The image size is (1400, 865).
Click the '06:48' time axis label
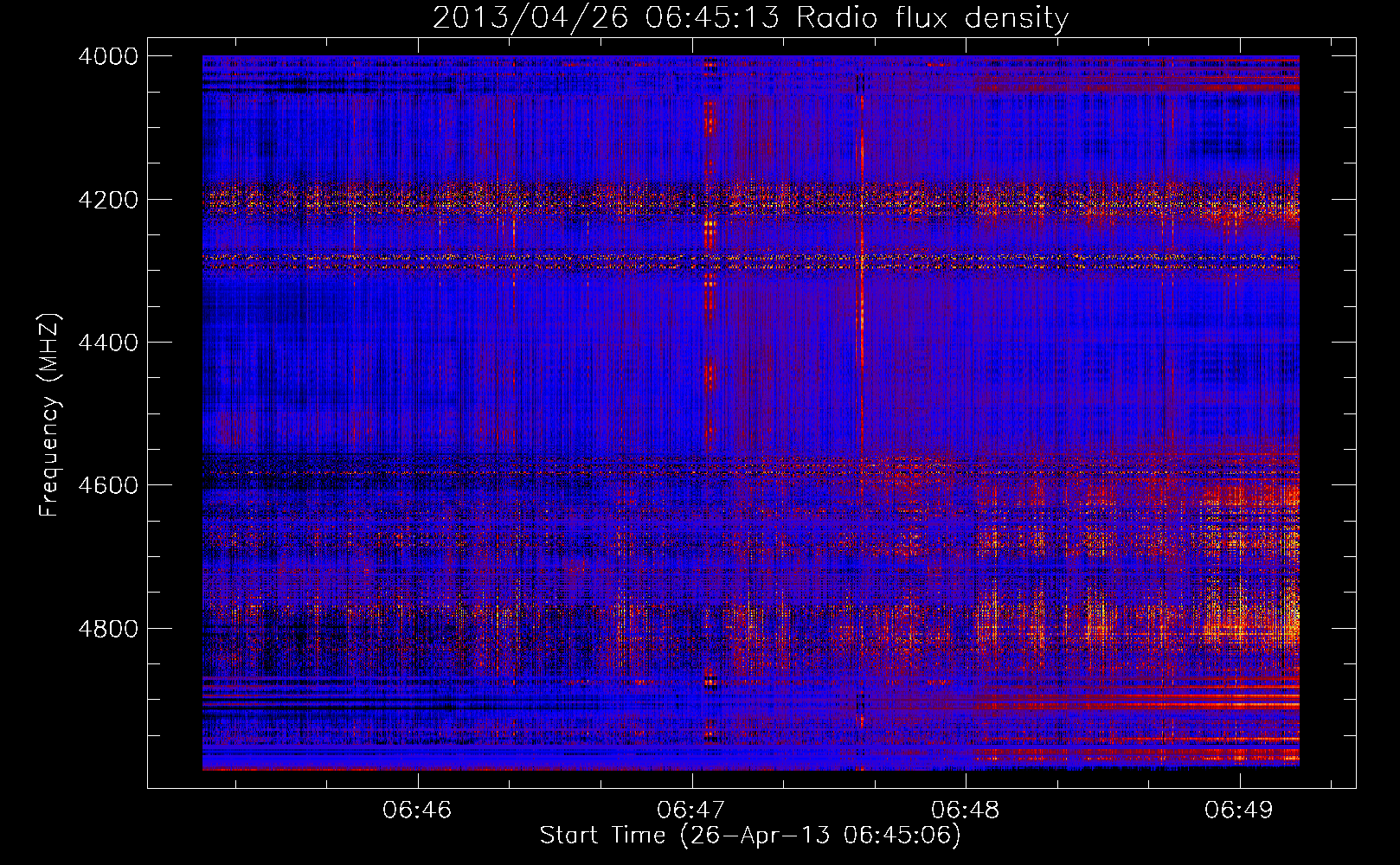[965, 810]
